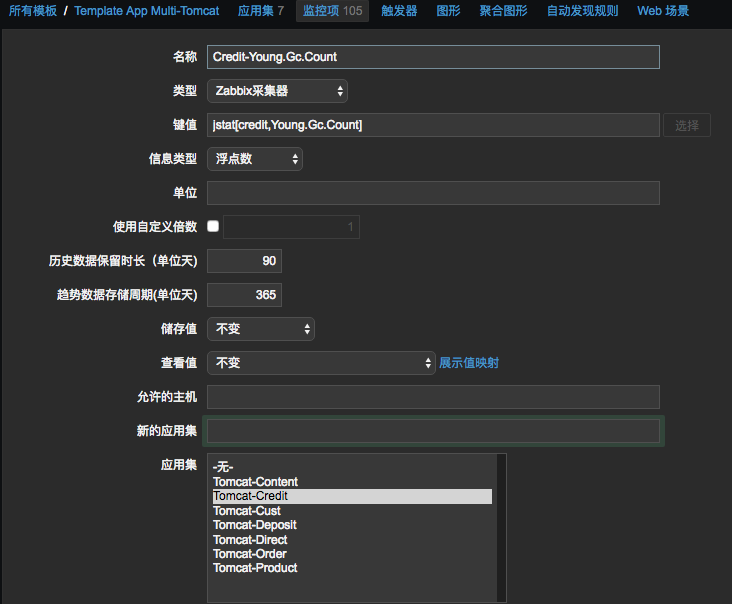
Task: Open the 储存值 dropdown showing 不变
Action: tap(261, 329)
